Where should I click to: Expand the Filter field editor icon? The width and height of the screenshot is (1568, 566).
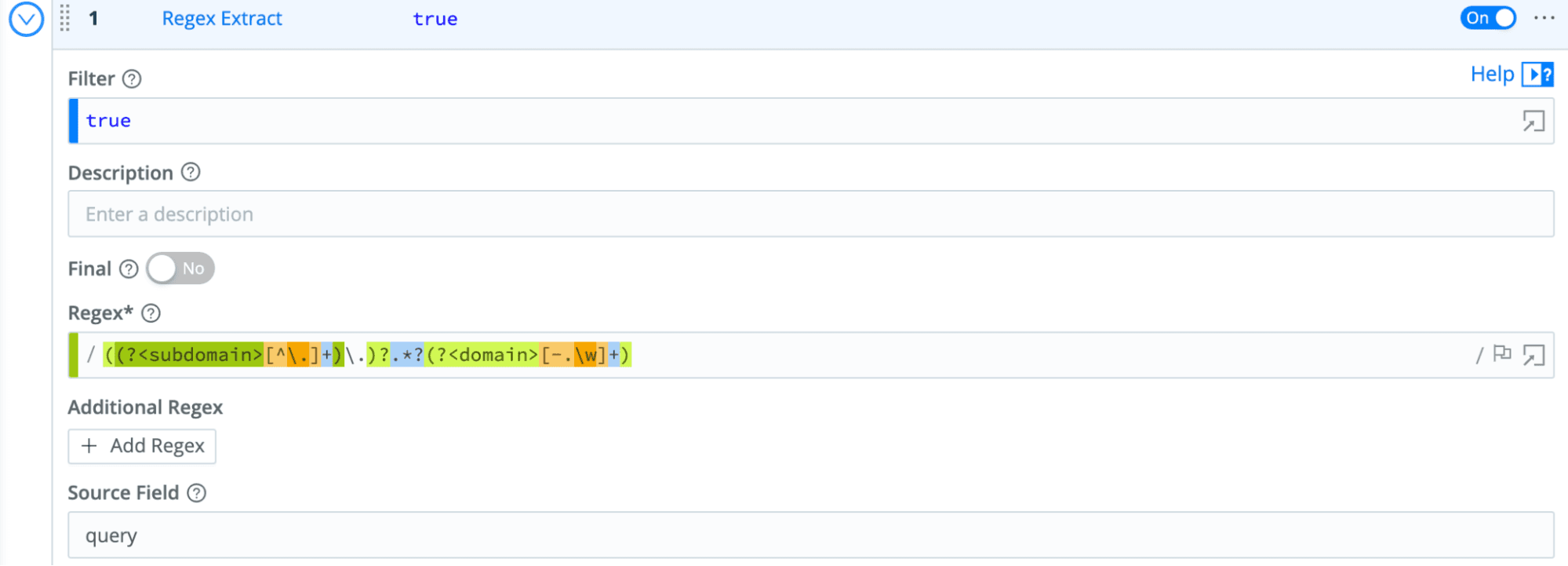tap(1533, 121)
